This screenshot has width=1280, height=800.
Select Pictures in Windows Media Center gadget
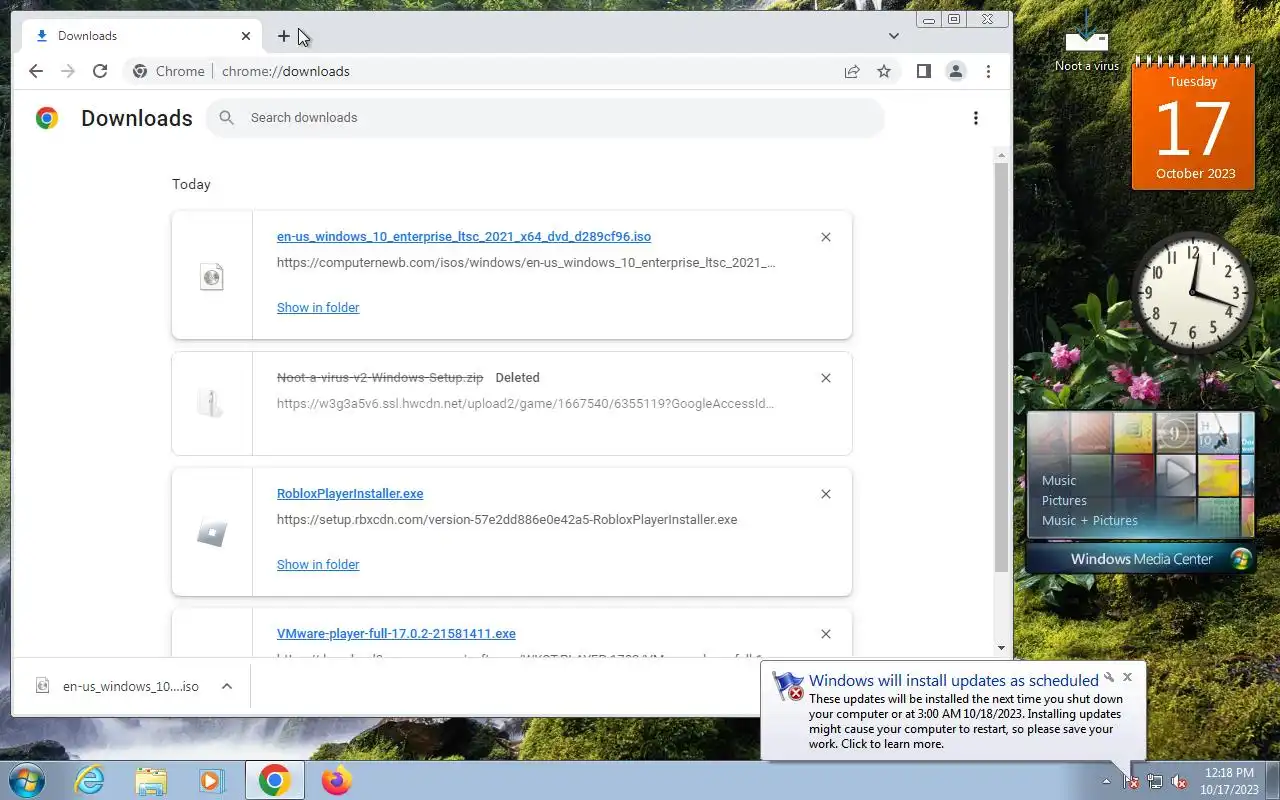[1064, 500]
